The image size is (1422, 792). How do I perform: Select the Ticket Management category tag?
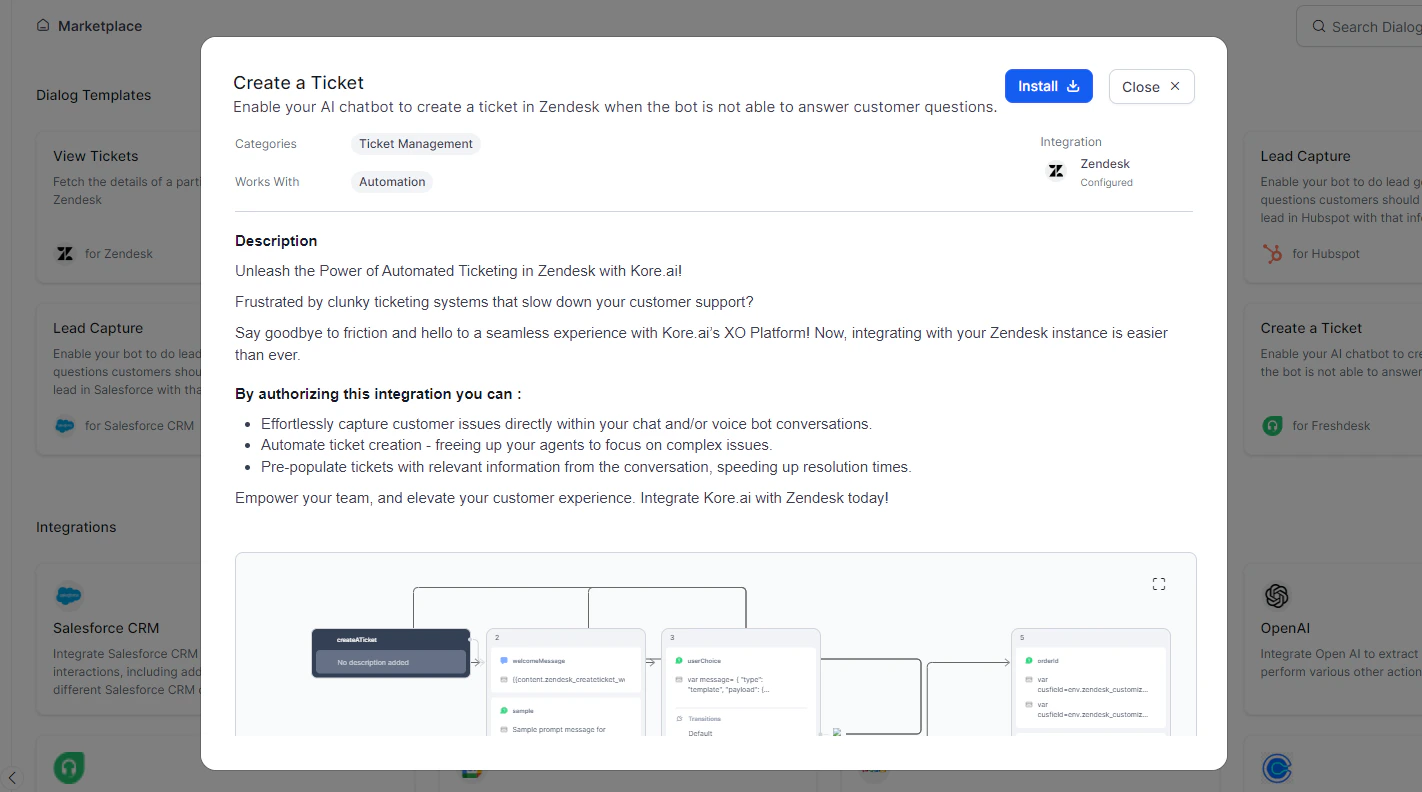pyautogui.click(x=415, y=143)
